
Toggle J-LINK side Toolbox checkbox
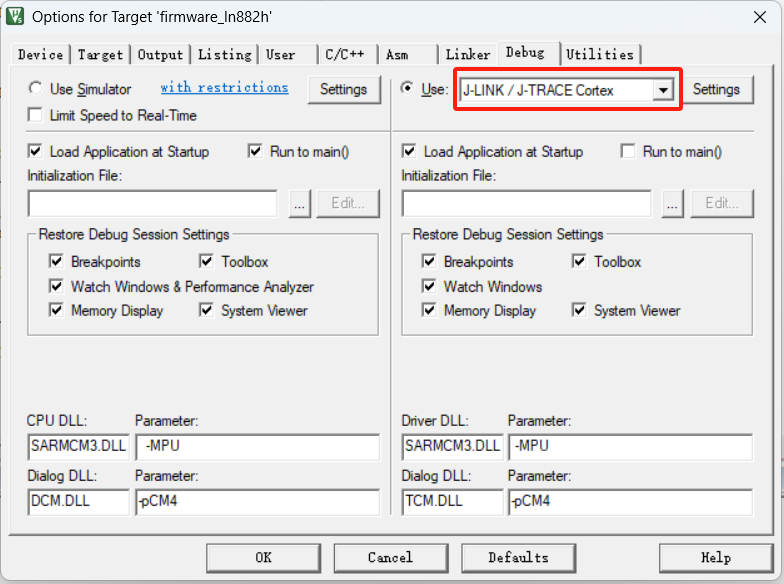click(x=579, y=262)
